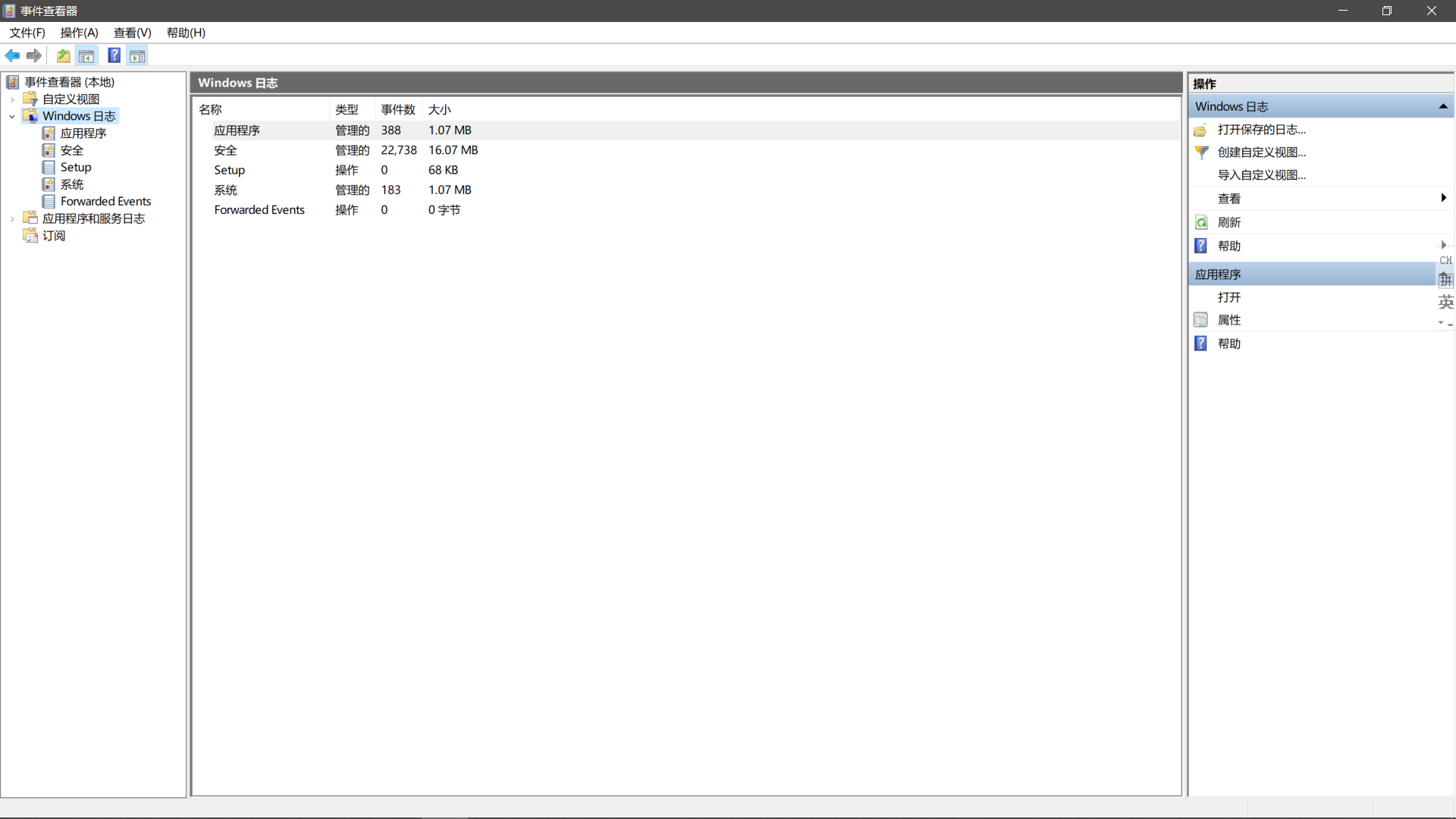This screenshot has height=819, width=1456.
Task: Select 系统 in the navigation tree
Action: point(71,184)
